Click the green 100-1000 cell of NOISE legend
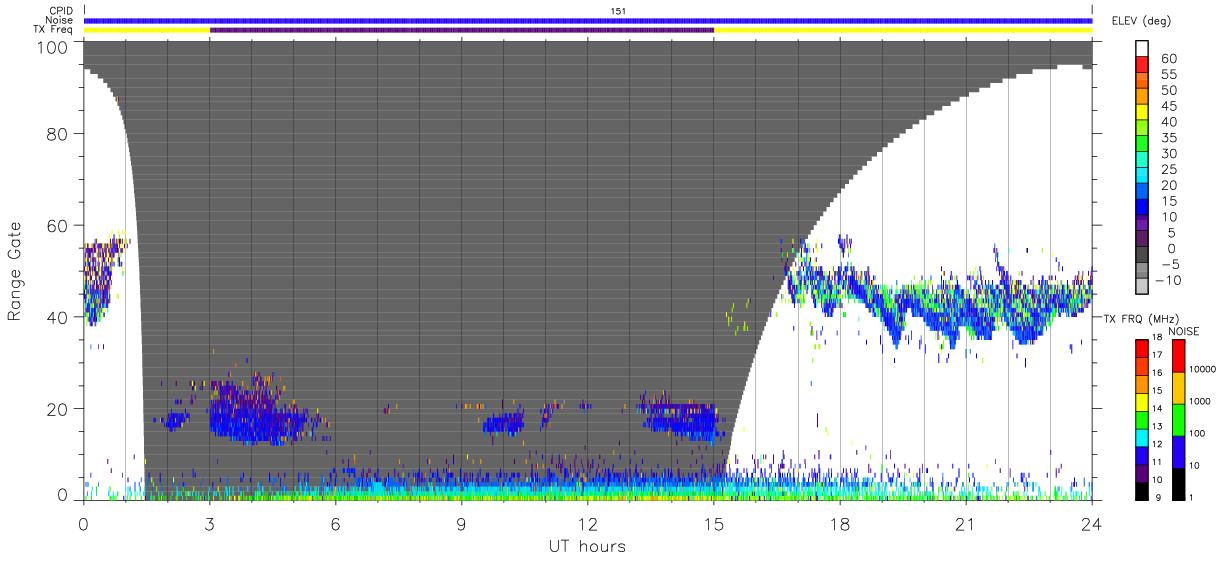1228x567 pixels. point(1179,420)
